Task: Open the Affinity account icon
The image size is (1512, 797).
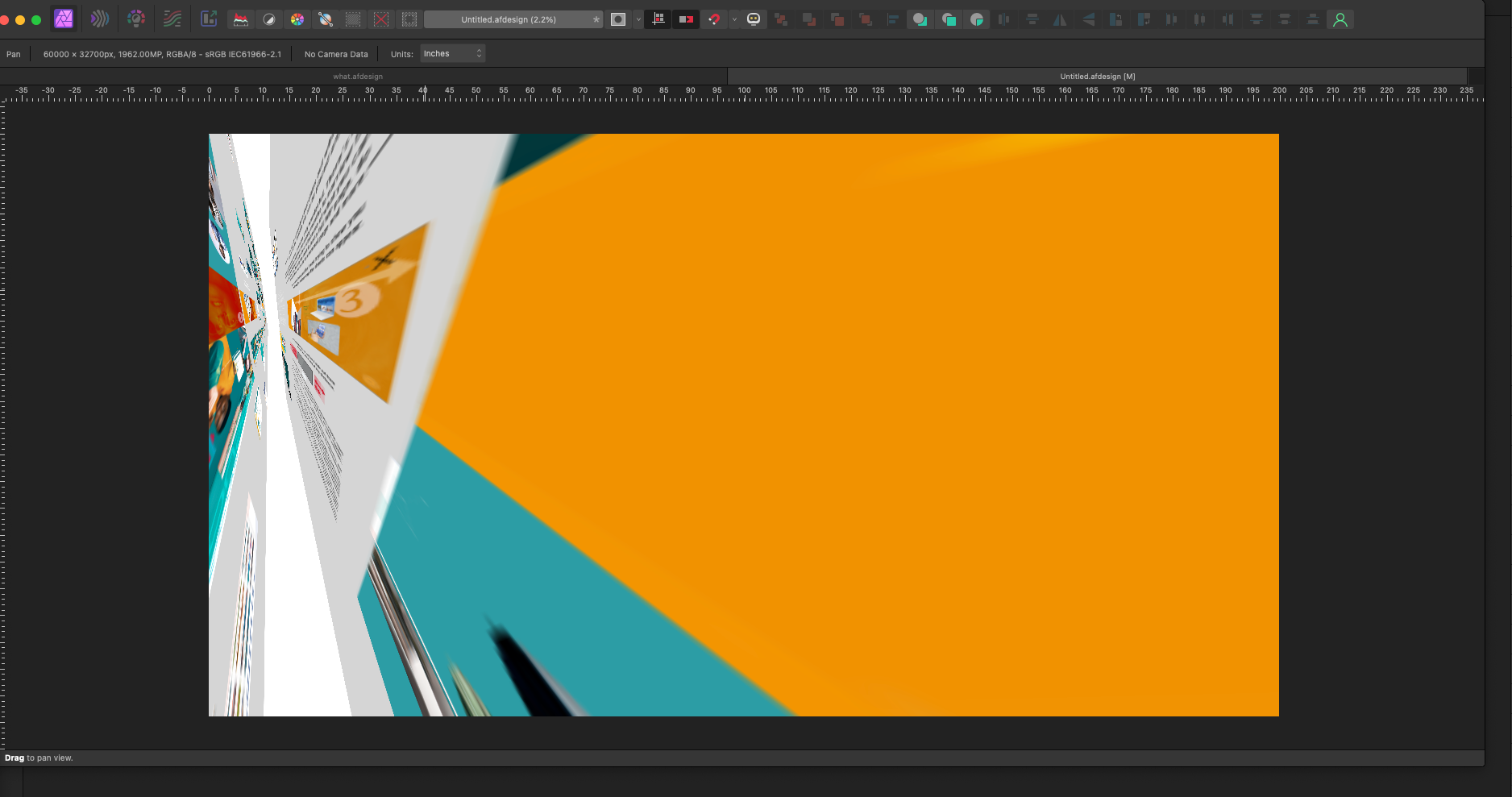Action: pos(1340,19)
